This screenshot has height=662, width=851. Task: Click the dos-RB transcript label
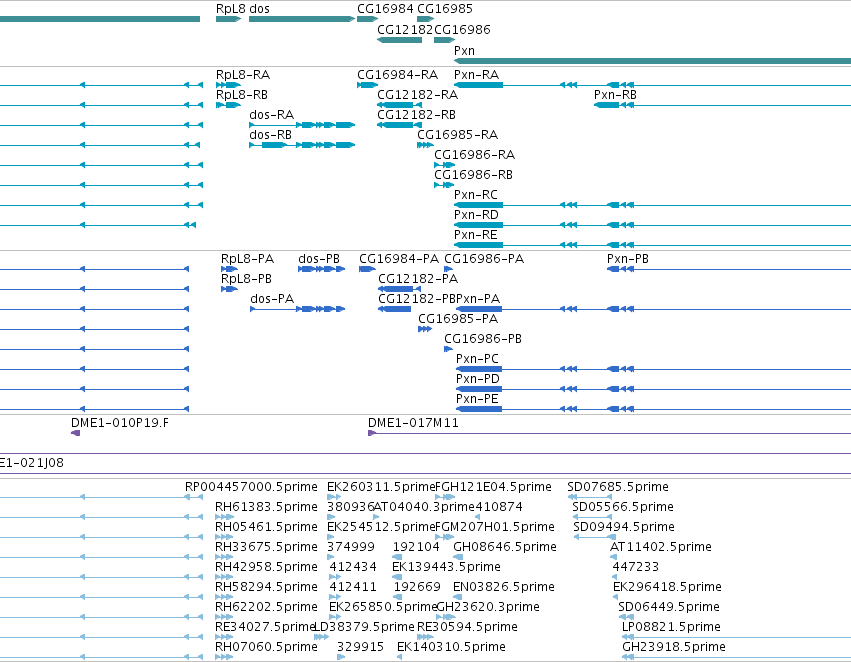pos(270,135)
